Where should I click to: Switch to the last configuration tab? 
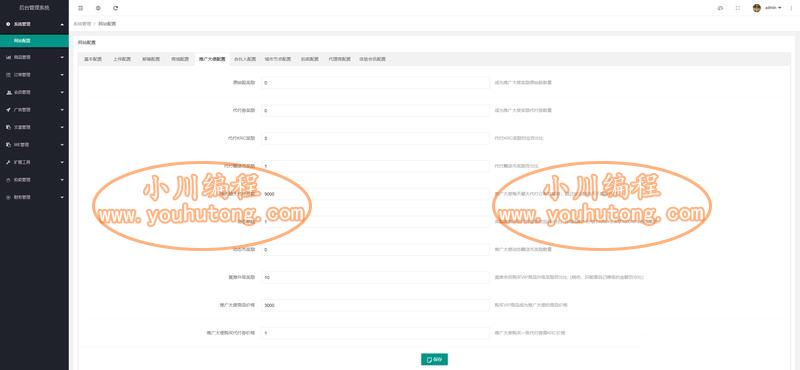point(372,59)
